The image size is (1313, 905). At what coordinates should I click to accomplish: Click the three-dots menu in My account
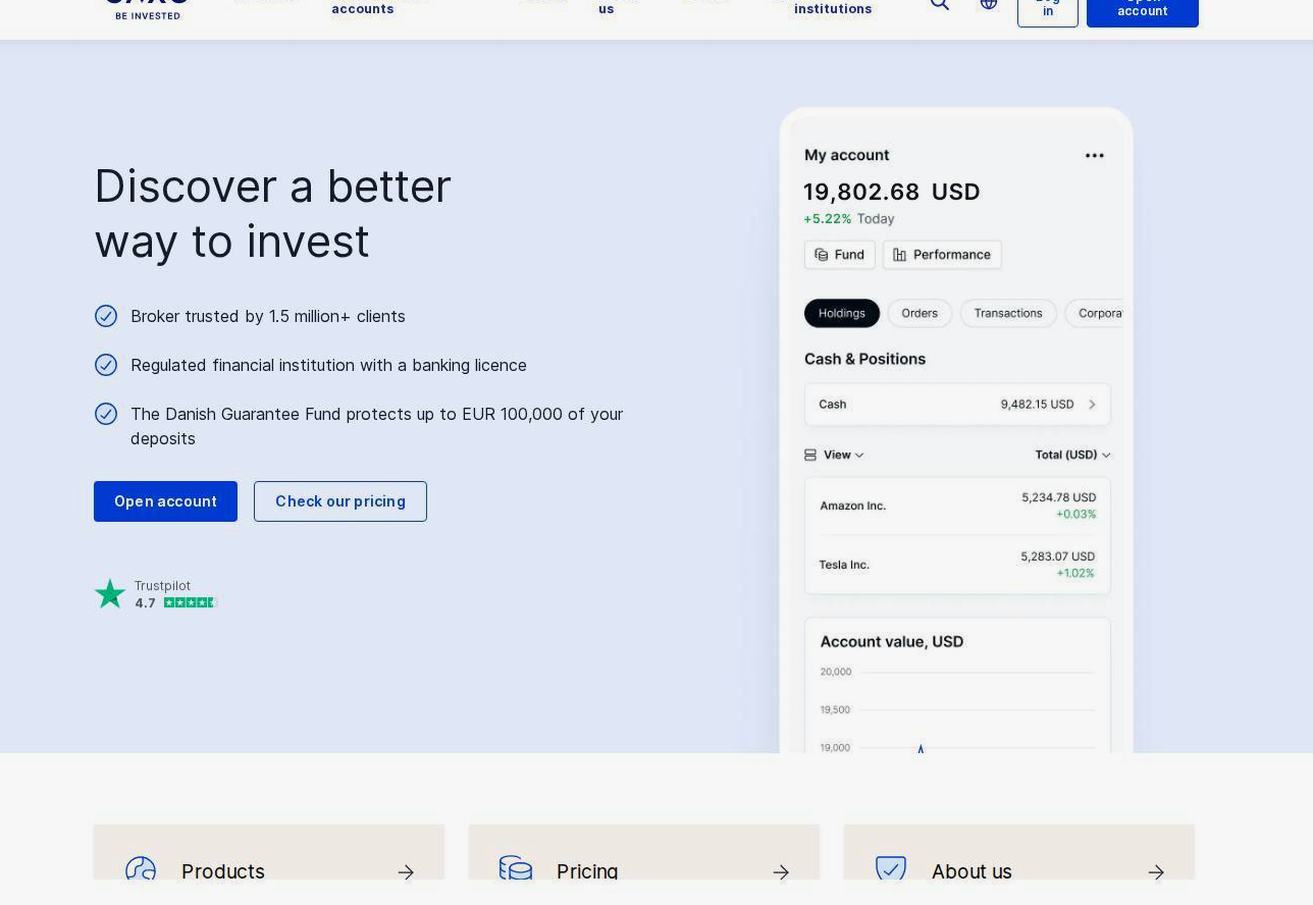pyautogui.click(x=1095, y=155)
